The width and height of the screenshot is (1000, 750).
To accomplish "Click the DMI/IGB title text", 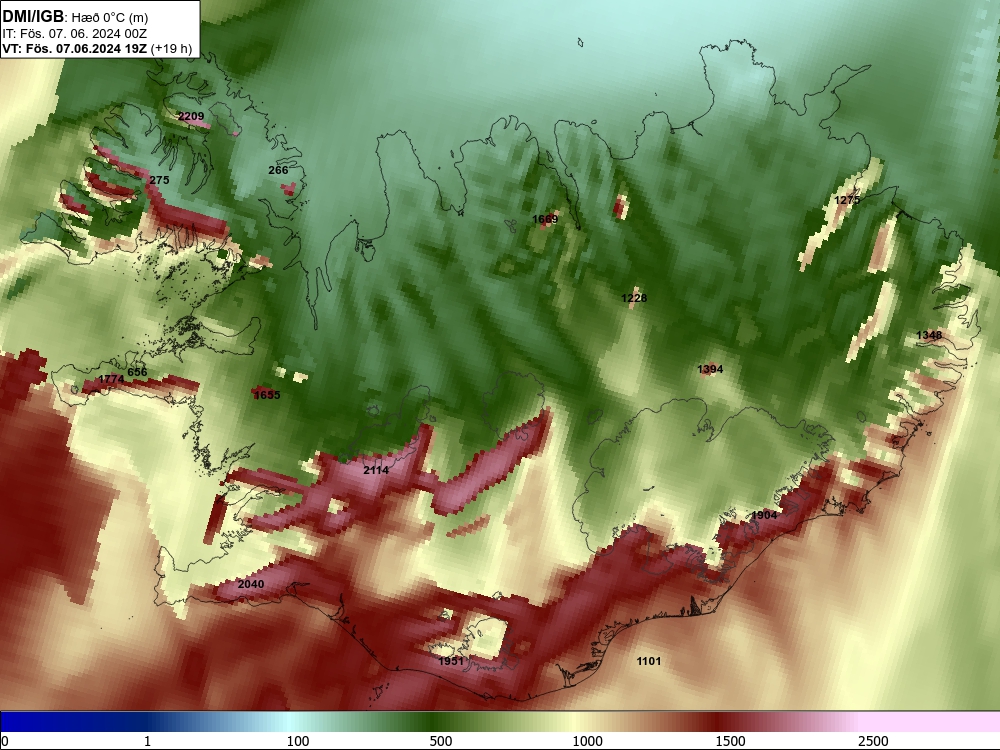I will pyautogui.click(x=34, y=17).
